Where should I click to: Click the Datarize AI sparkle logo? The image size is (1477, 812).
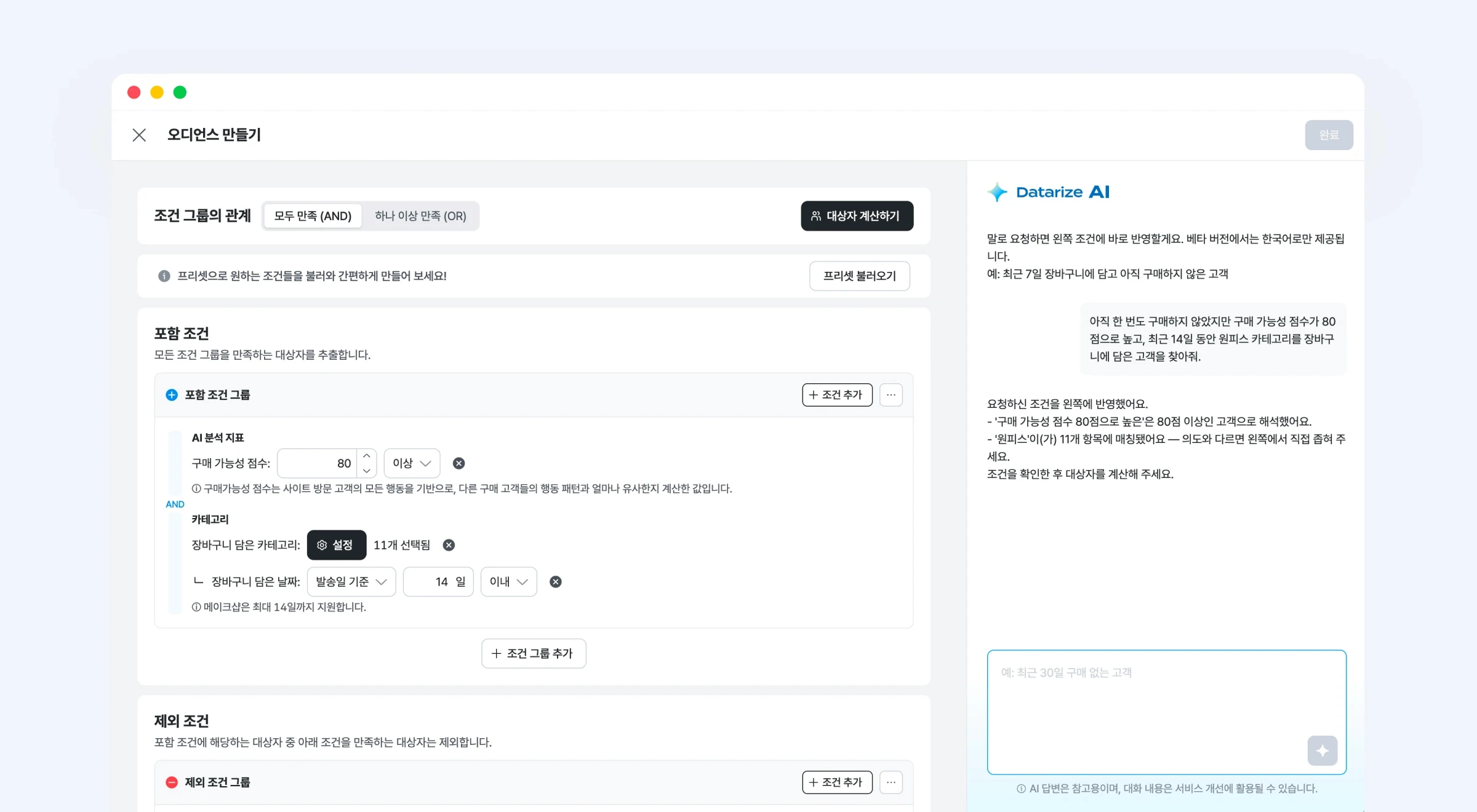click(997, 192)
